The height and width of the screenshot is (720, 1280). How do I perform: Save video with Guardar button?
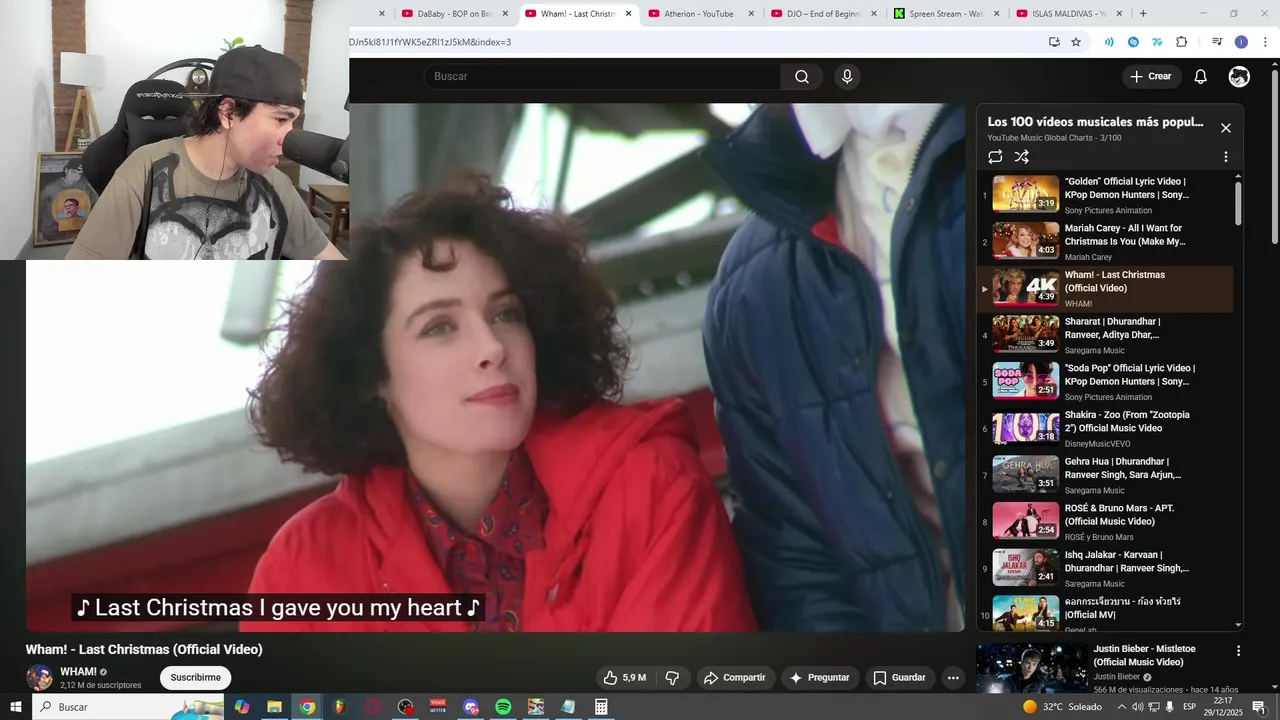[x=900, y=678]
